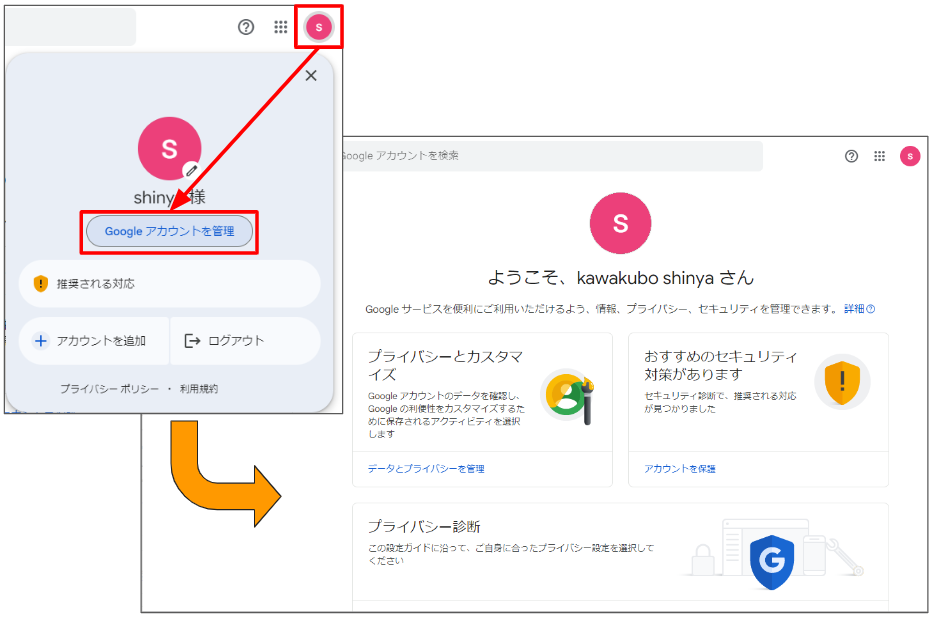Image resolution: width=935 pixels, height=618 pixels.
Task: Click the プライバシー診断 card title
Action: click(x=424, y=527)
